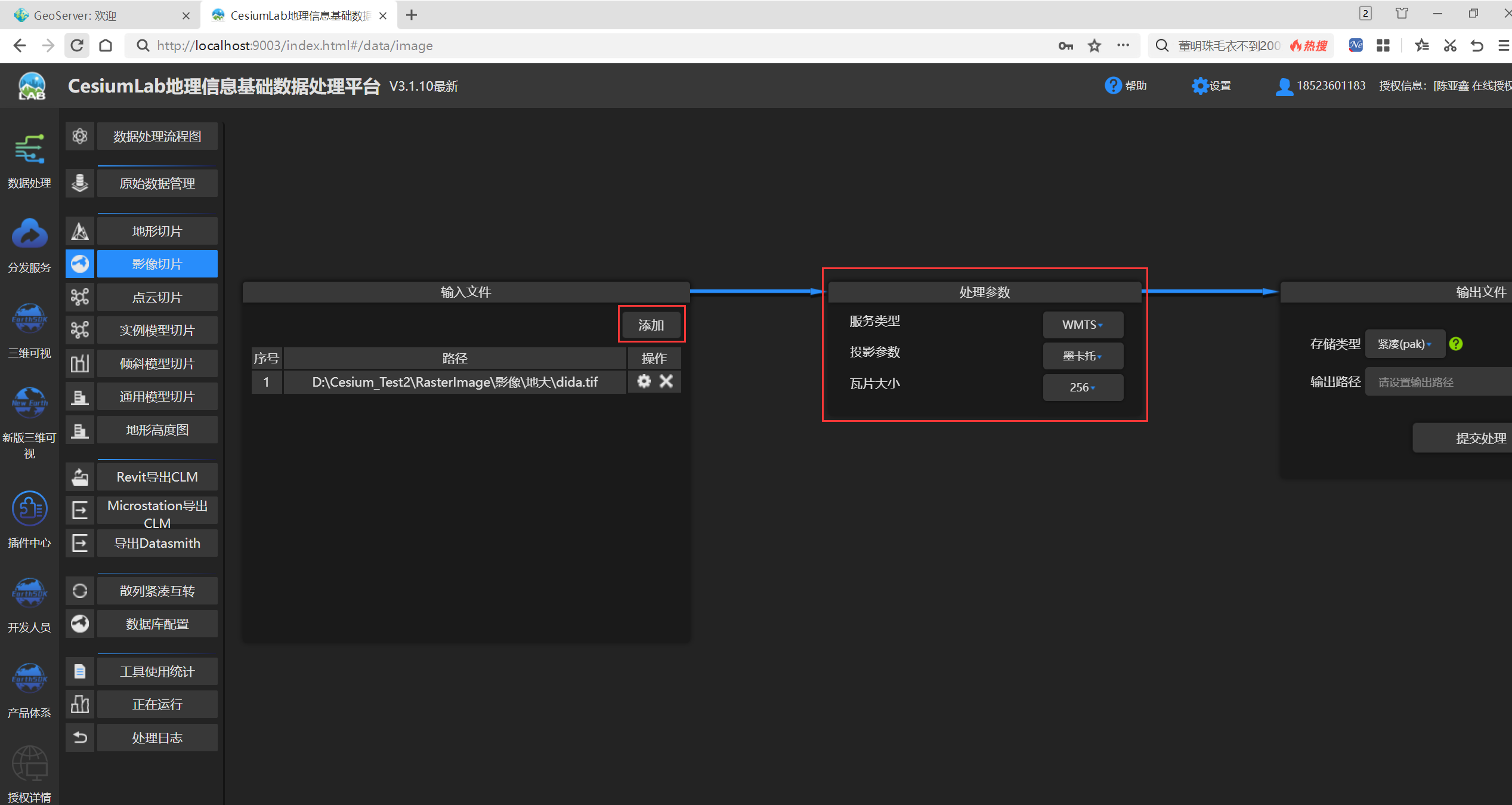Click the icon beside Revit导出CLM
The height and width of the screenshot is (805, 1512).
click(80, 477)
